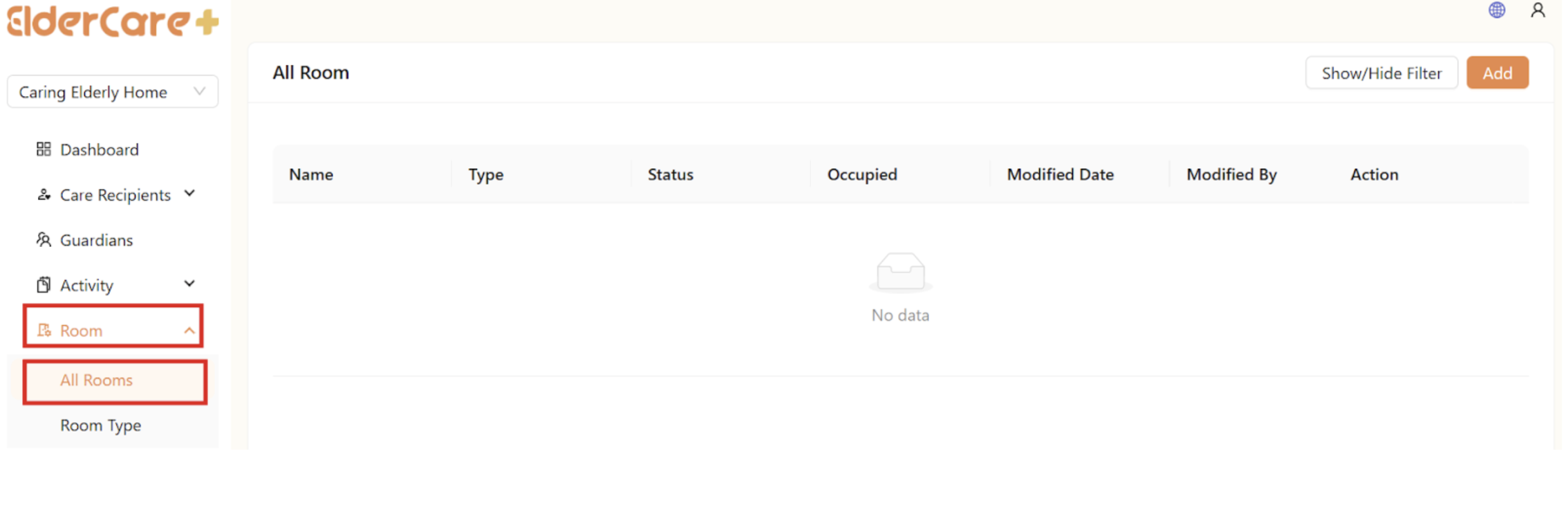Go to Guardians page
This screenshot has width=1568, height=523.
96,240
